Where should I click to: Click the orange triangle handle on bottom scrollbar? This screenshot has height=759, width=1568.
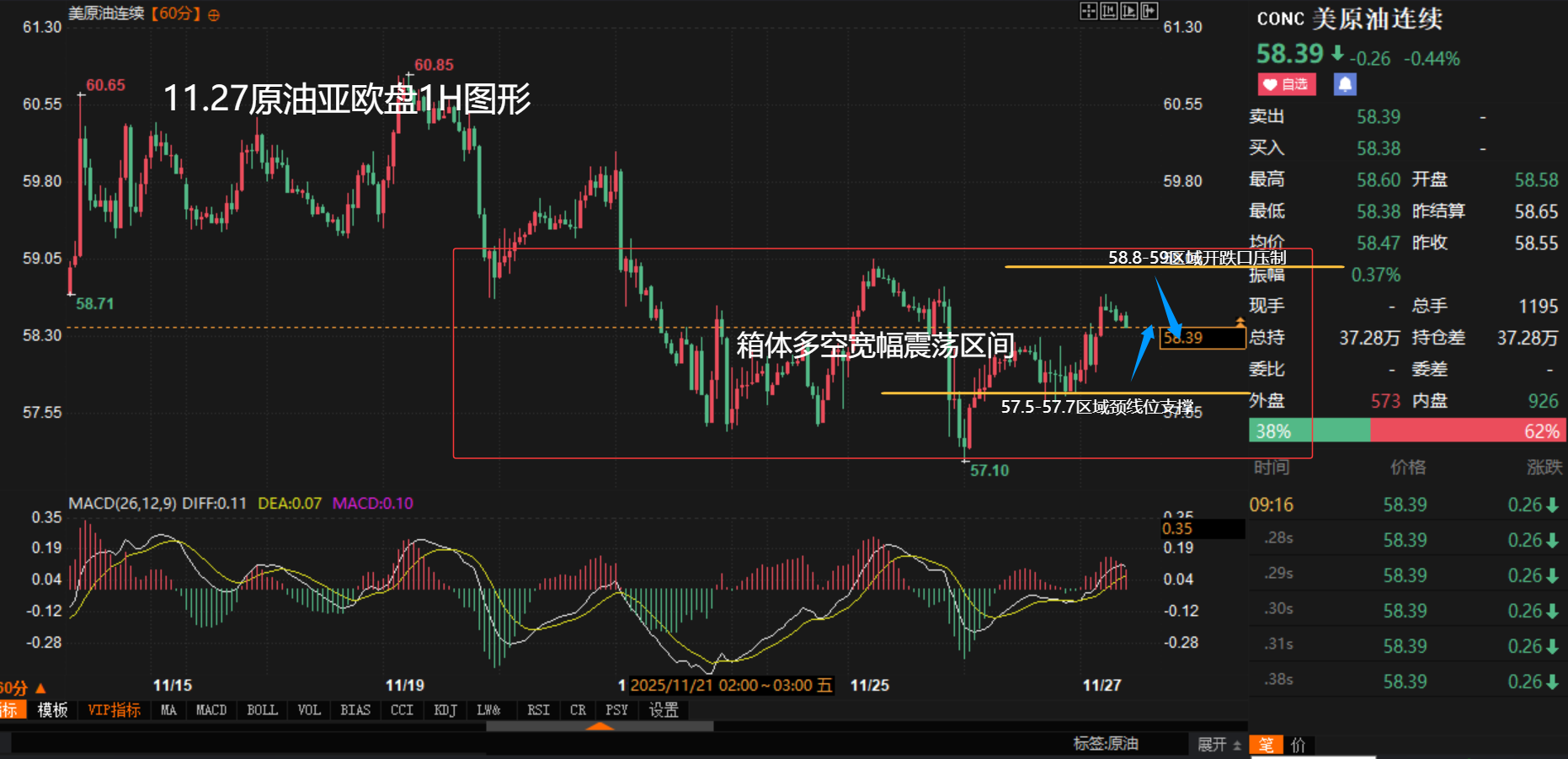coord(600,726)
